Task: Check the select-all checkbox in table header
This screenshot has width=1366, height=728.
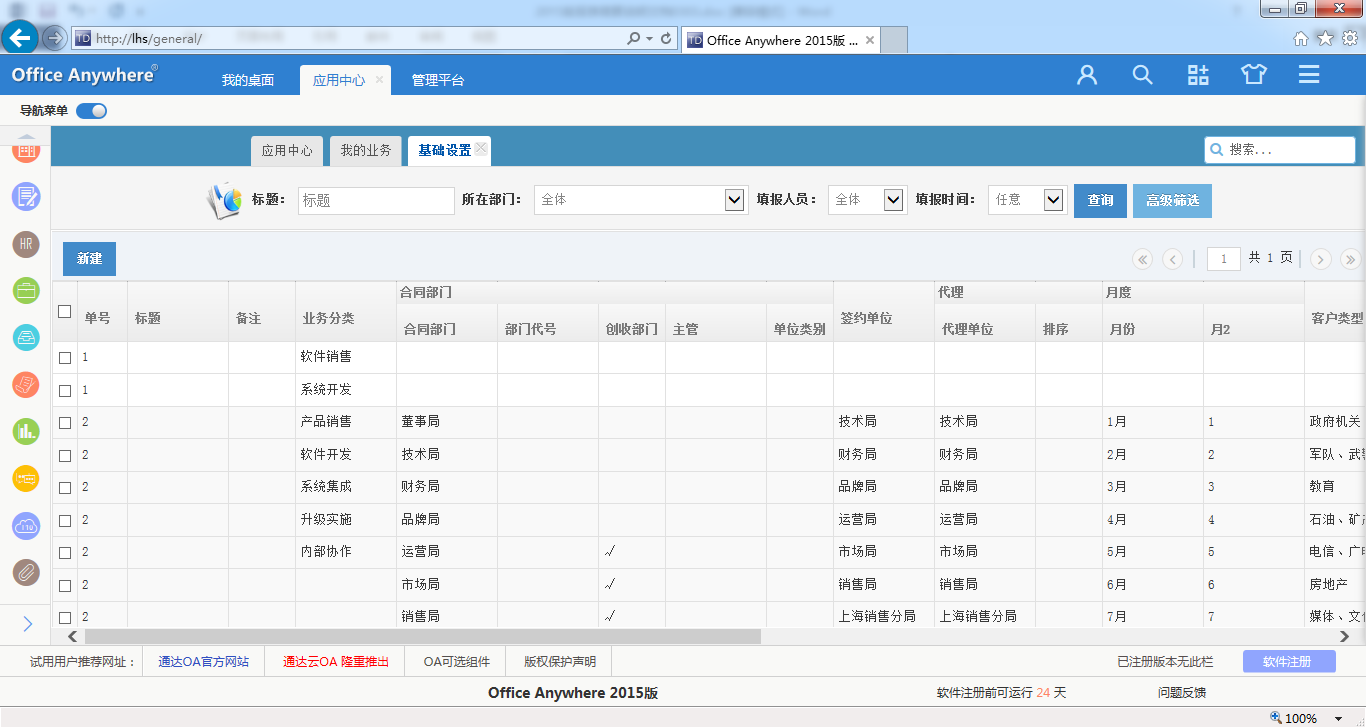Action: coord(64,311)
